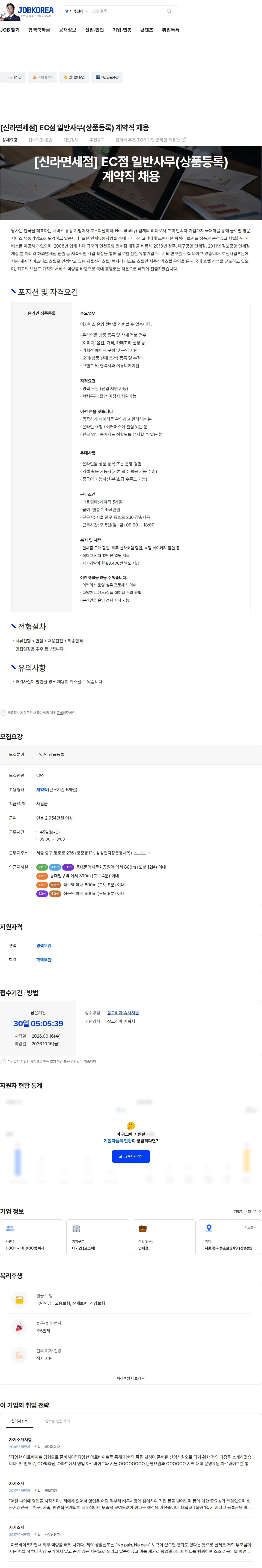Click the 산업(업종) briefcase icon
This screenshot has width=262, height=1568.
(142, 1228)
